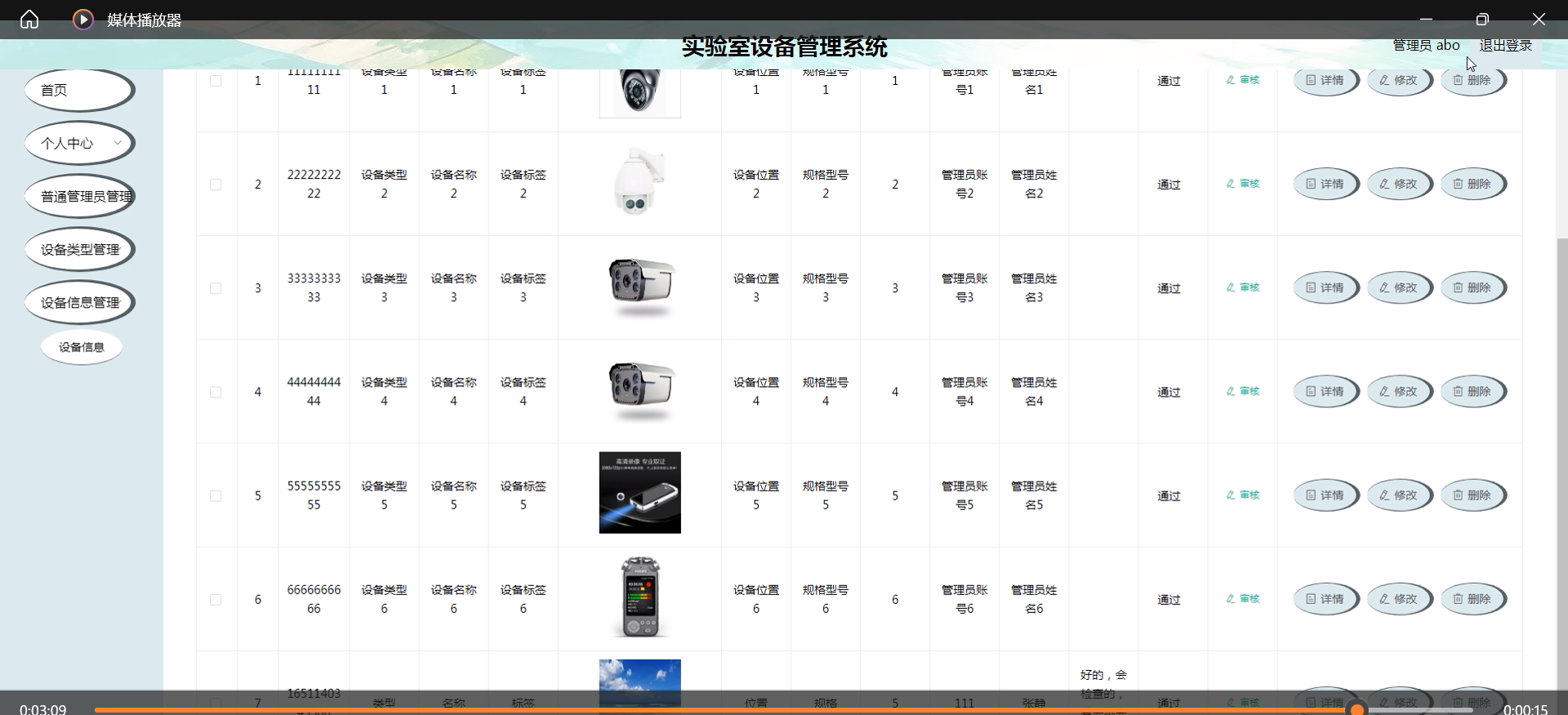Viewport: 1568px width, 715px height.
Task: Tick checkbox for row 3
Action: [216, 288]
